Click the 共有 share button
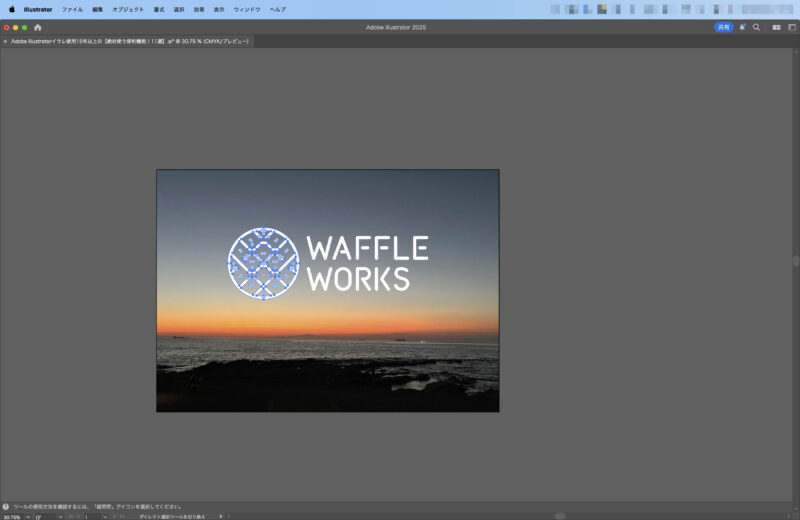 723,27
